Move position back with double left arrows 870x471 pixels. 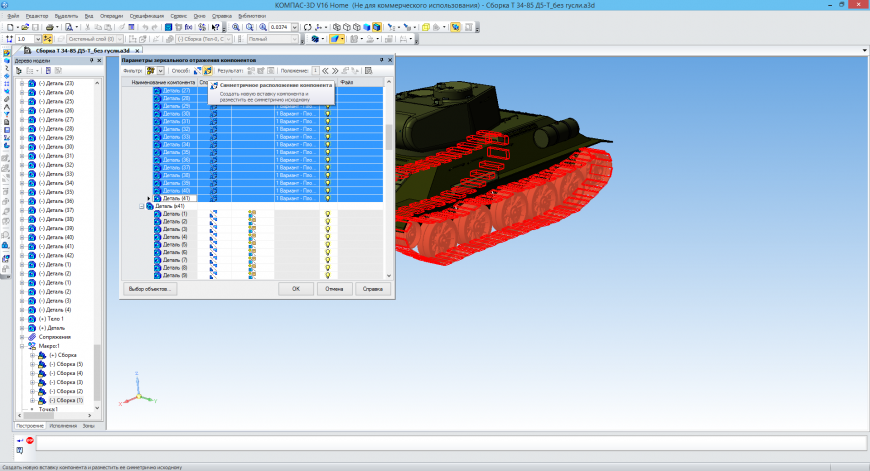325,70
